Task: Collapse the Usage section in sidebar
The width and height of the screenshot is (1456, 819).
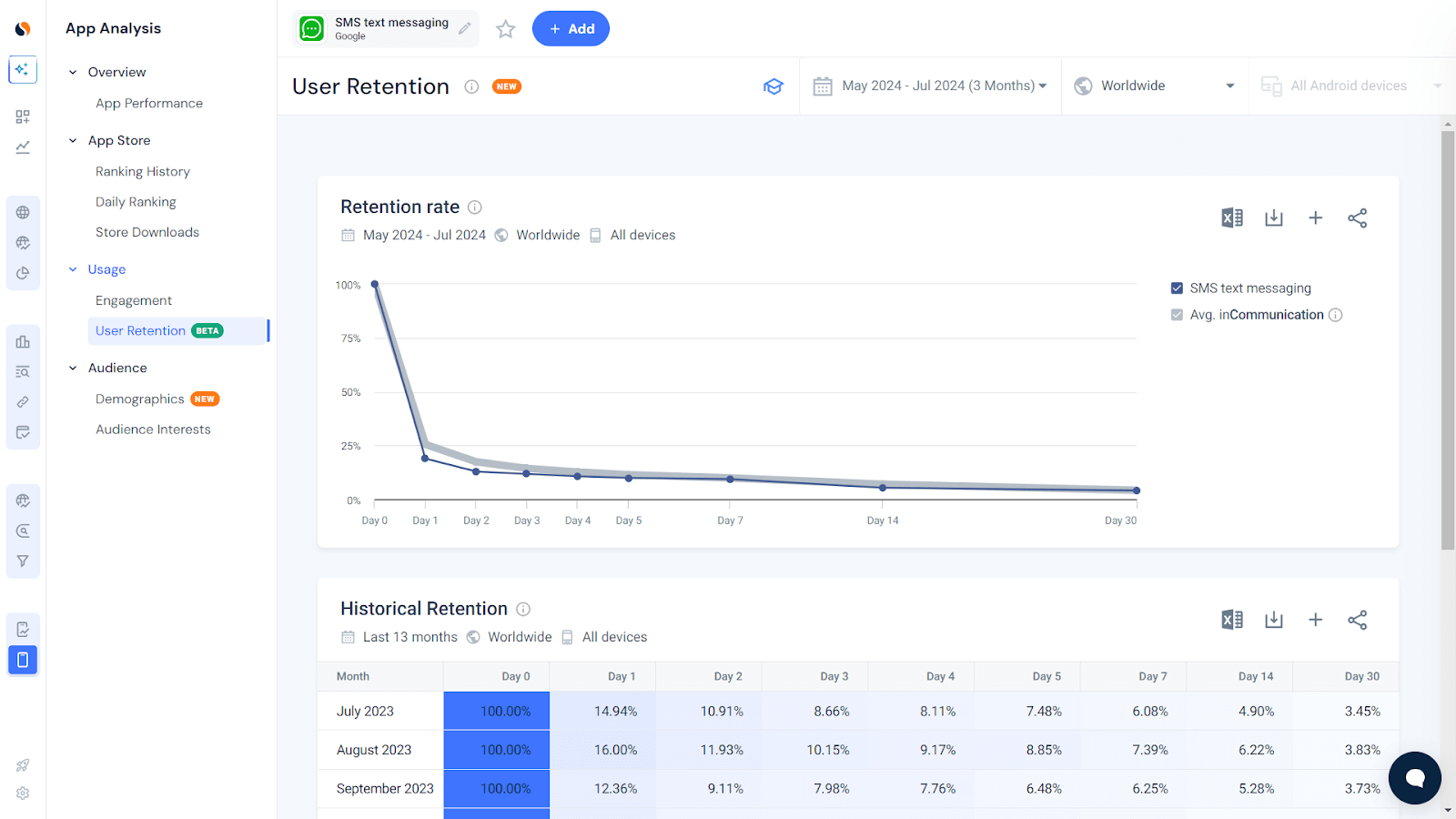Action: pos(73,269)
